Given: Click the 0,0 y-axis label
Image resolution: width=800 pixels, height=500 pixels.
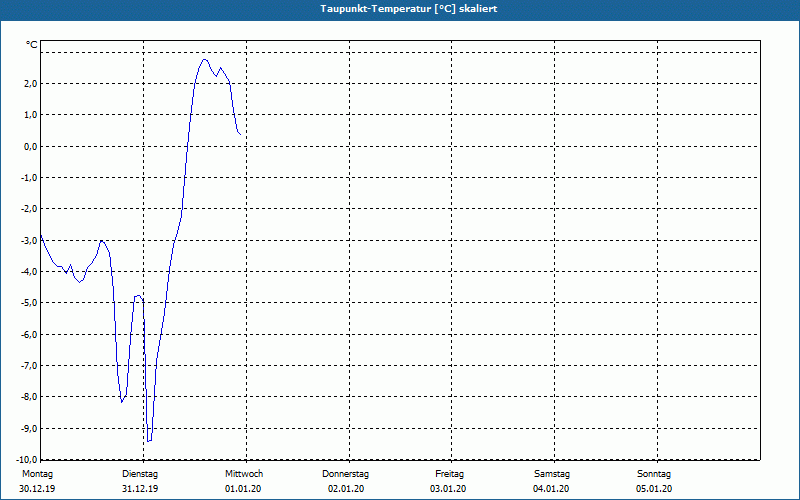Looking at the screenshot, I should (x=30, y=146).
